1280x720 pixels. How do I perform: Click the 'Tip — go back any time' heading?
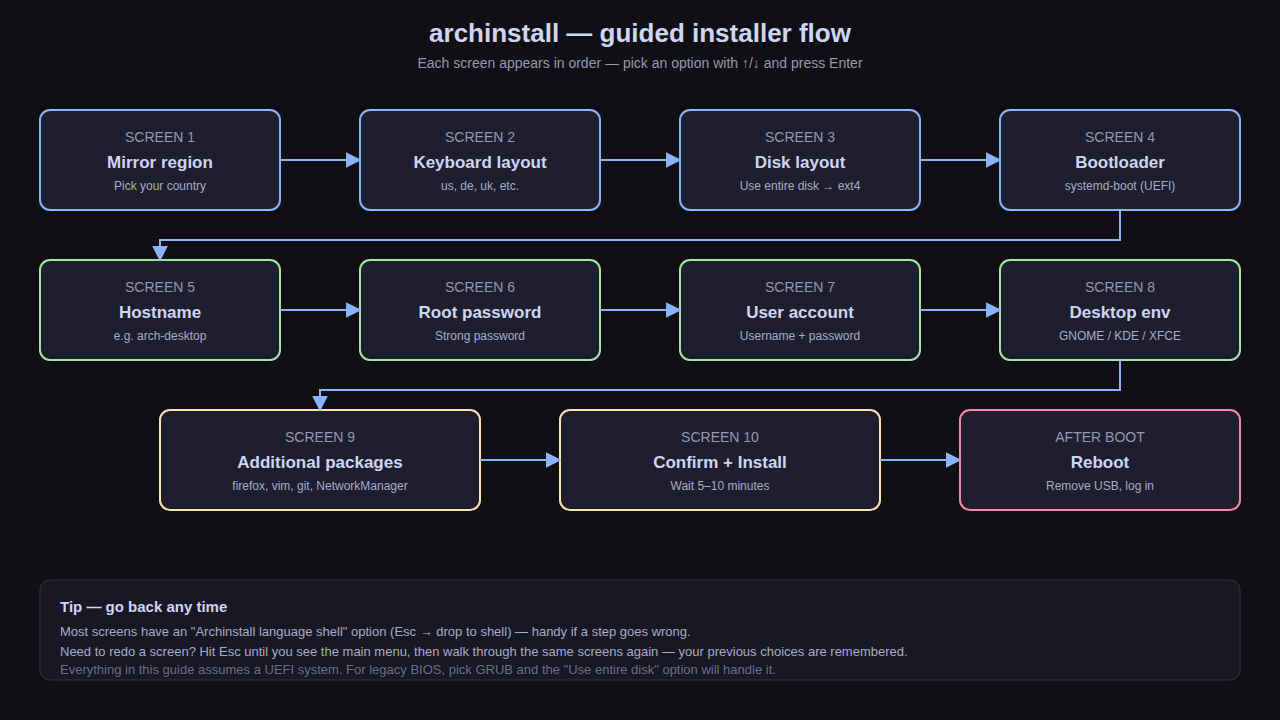pyautogui.click(x=143, y=607)
